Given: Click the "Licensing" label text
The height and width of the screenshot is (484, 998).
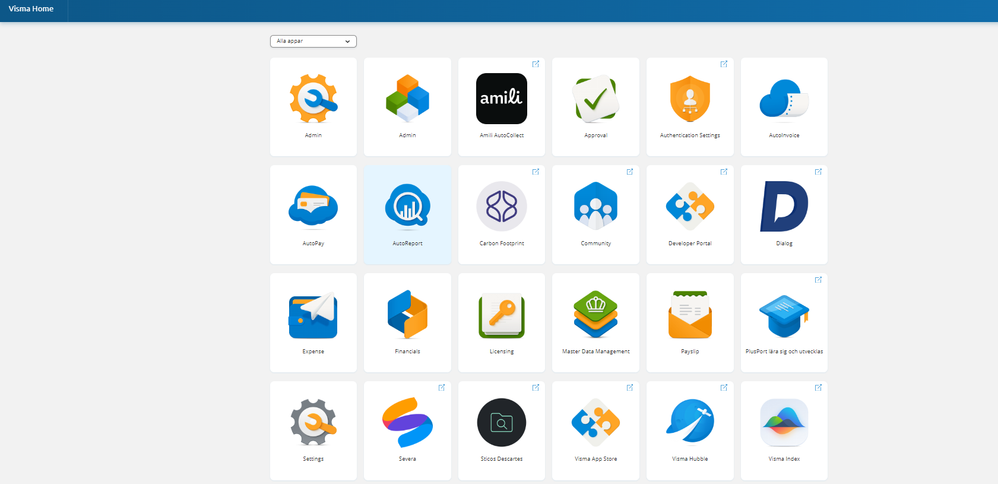Looking at the screenshot, I should tap(502, 352).
